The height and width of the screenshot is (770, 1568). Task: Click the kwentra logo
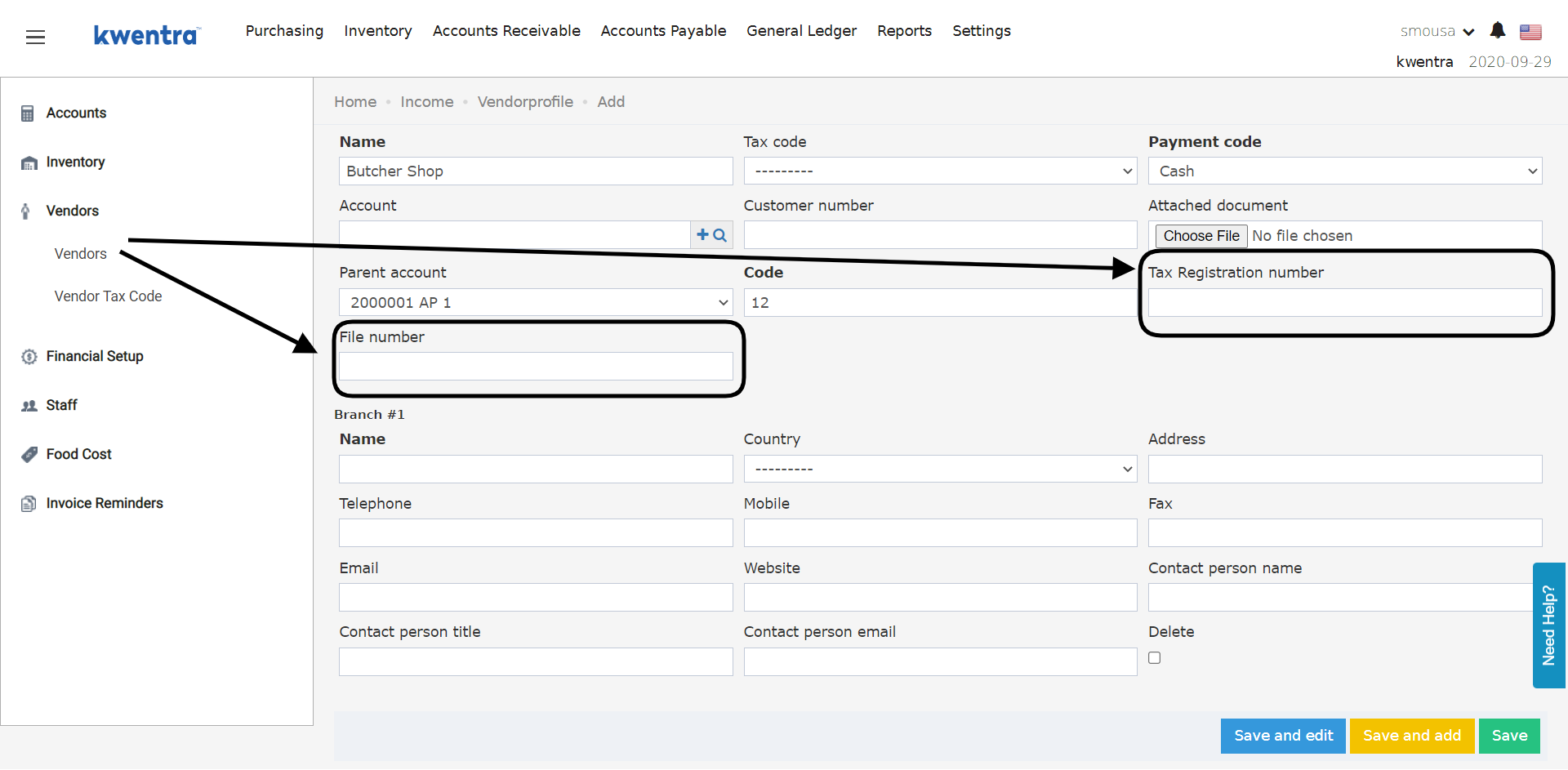147,35
